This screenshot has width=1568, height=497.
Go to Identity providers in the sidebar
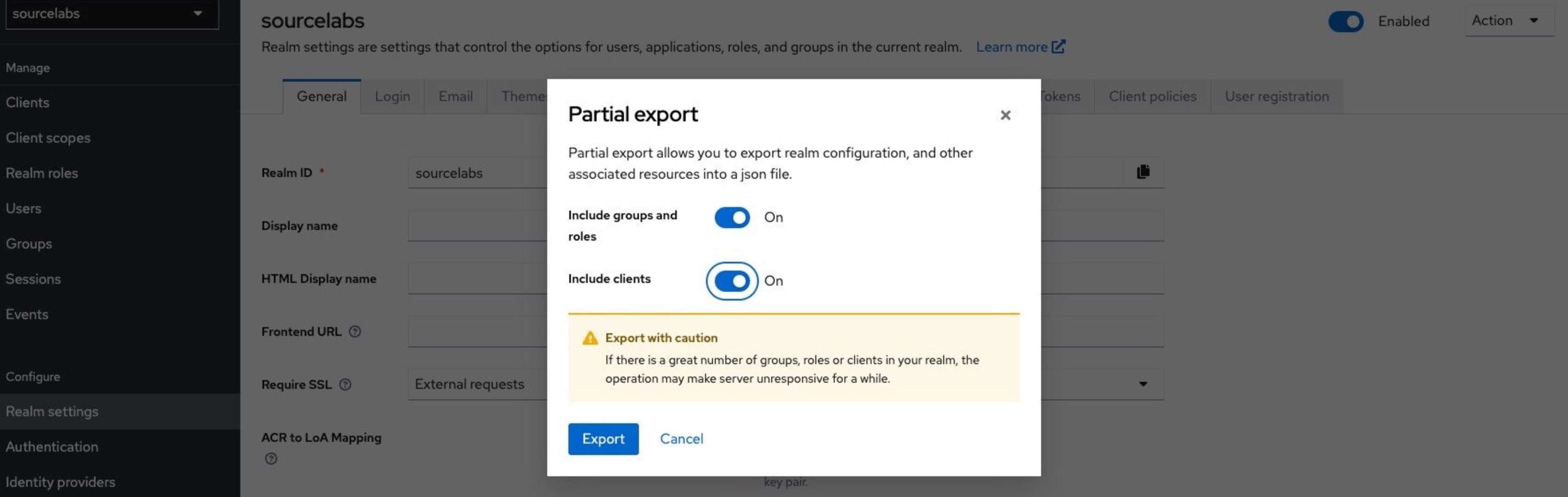[x=60, y=482]
